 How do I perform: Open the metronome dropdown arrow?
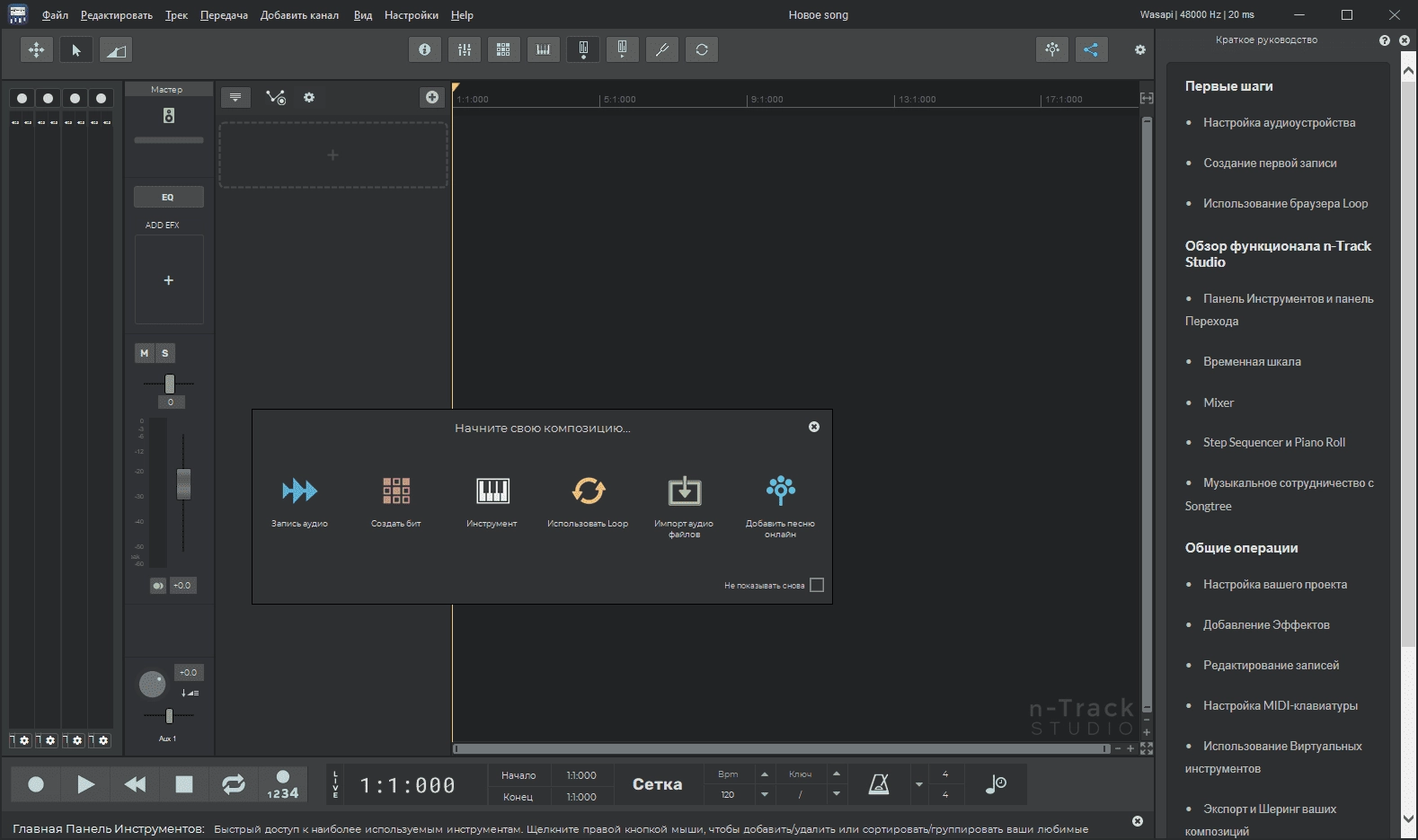point(918,784)
